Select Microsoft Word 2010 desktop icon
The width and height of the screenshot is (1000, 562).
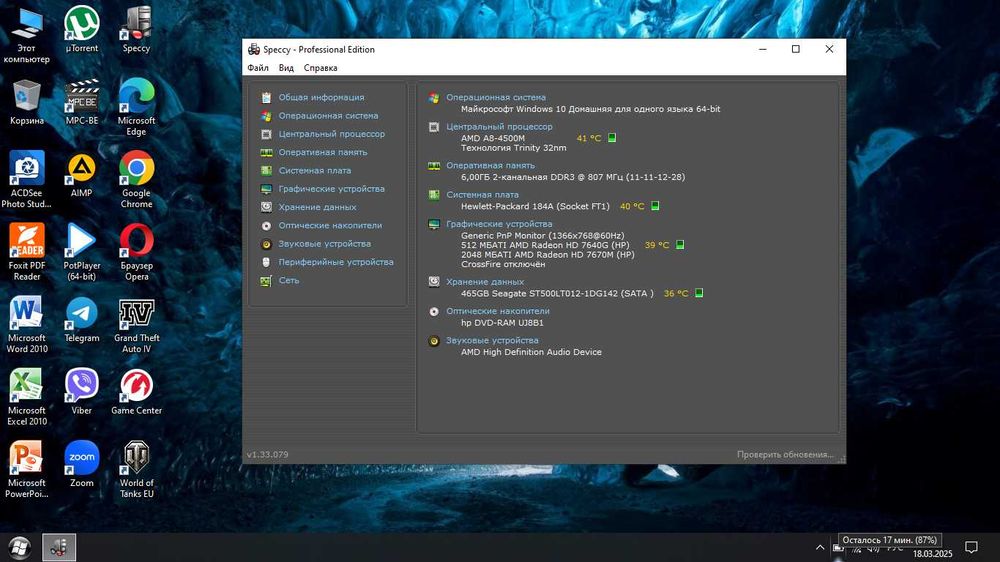click(26, 325)
